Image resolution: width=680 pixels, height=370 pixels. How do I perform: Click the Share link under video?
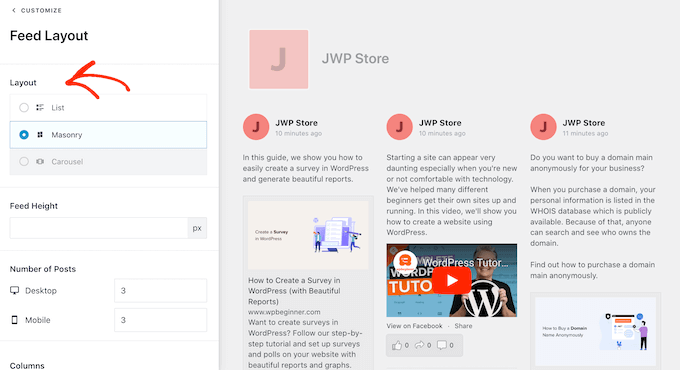[x=463, y=326]
